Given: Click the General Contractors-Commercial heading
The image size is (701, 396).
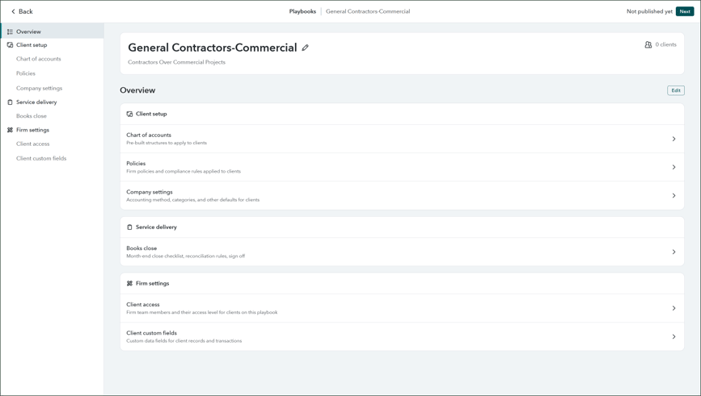Looking at the screenshot, I should (212, 47).
